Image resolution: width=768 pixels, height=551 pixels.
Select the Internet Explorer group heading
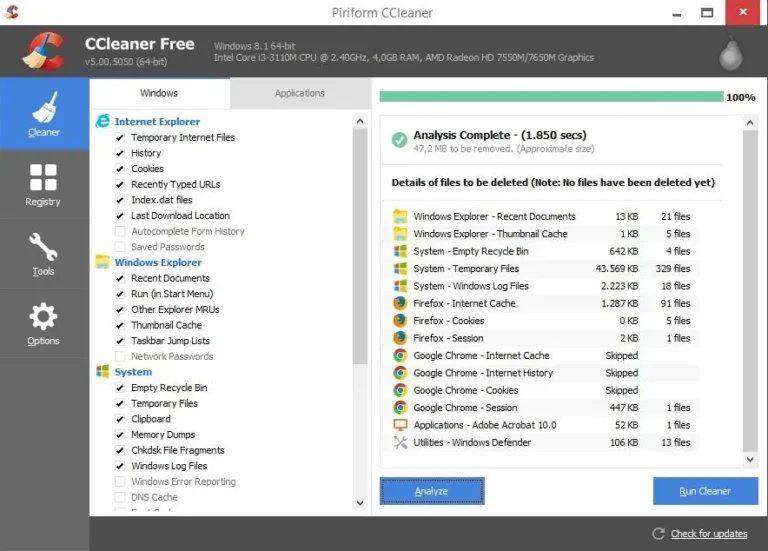pyautogui.click(x=157, y=121)
